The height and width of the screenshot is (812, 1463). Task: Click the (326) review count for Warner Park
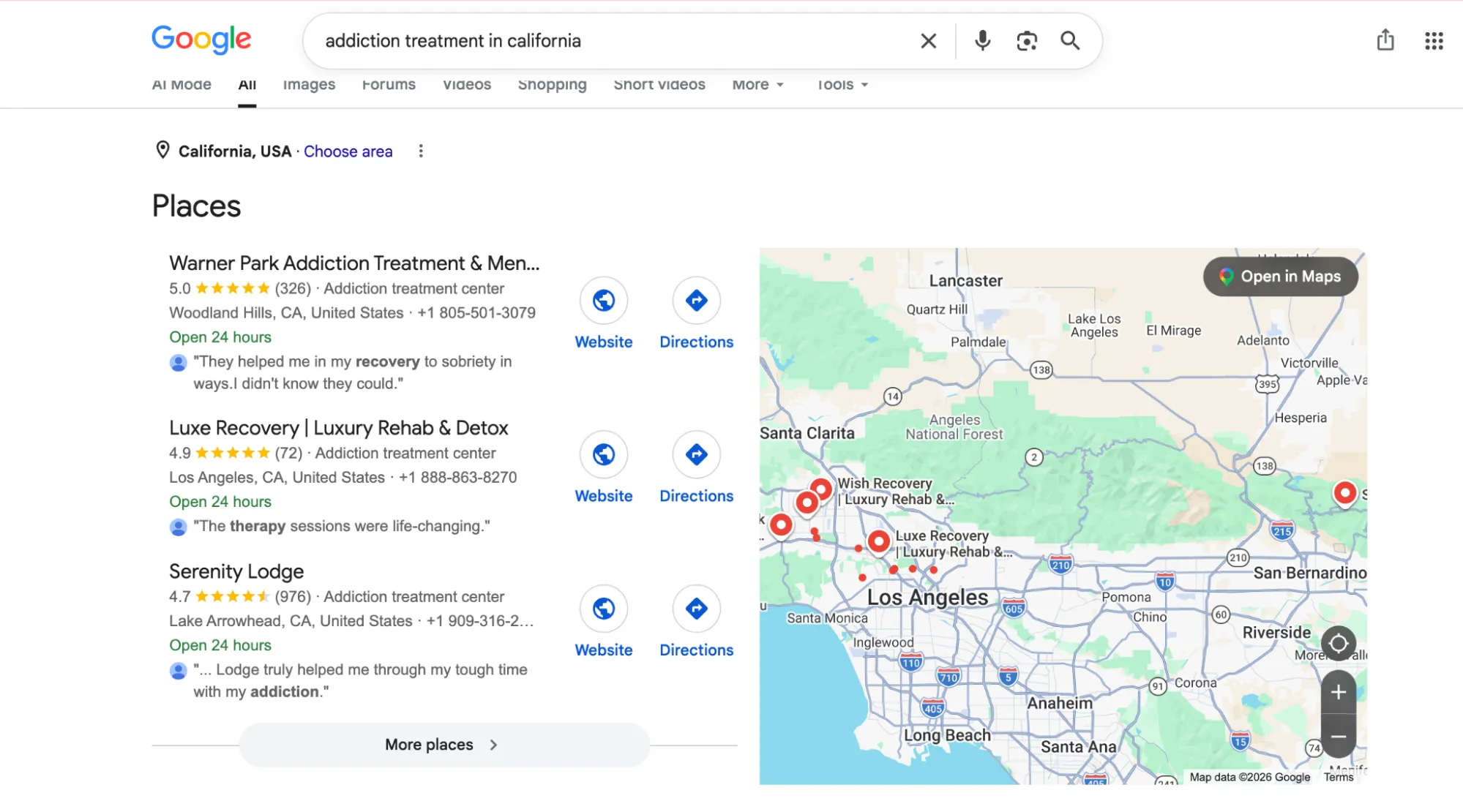293,289
